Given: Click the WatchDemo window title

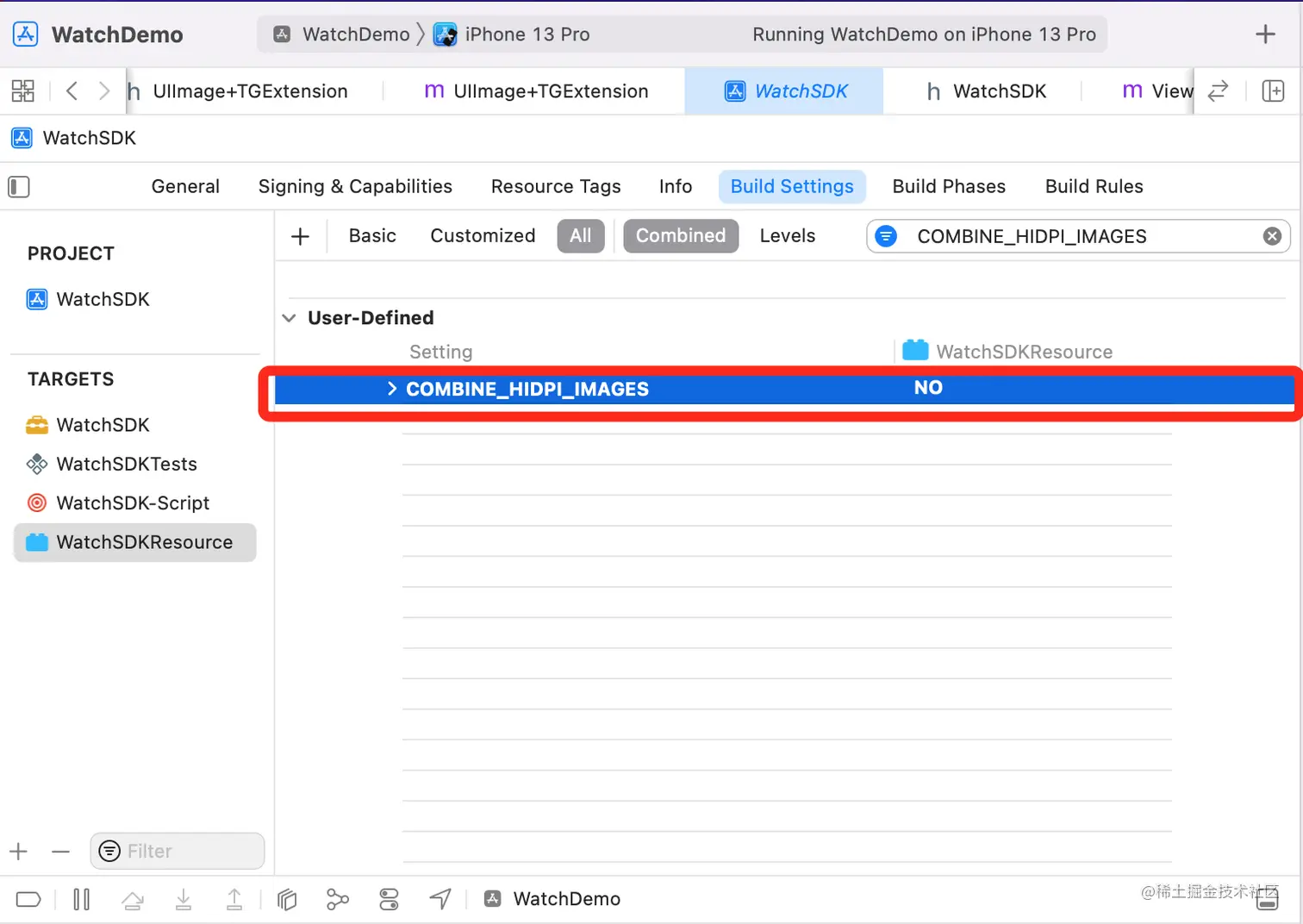Looking at the screenshot, I should pyautogui.click(x=117, y=34).
